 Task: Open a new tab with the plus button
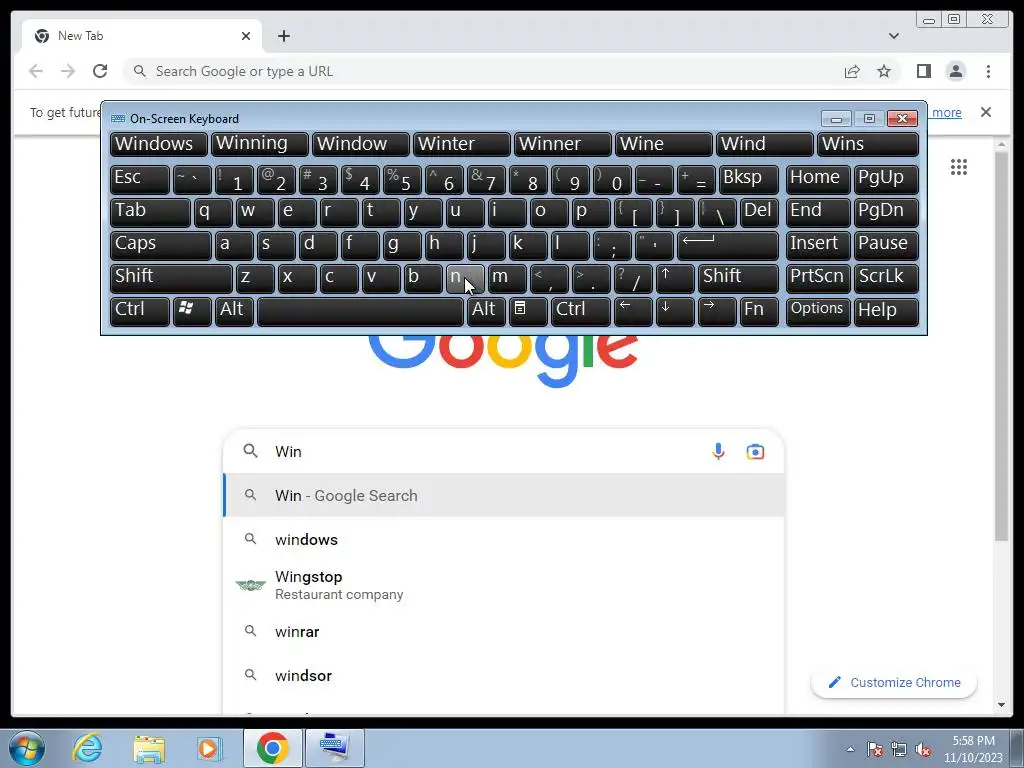(x=283, y=36)
